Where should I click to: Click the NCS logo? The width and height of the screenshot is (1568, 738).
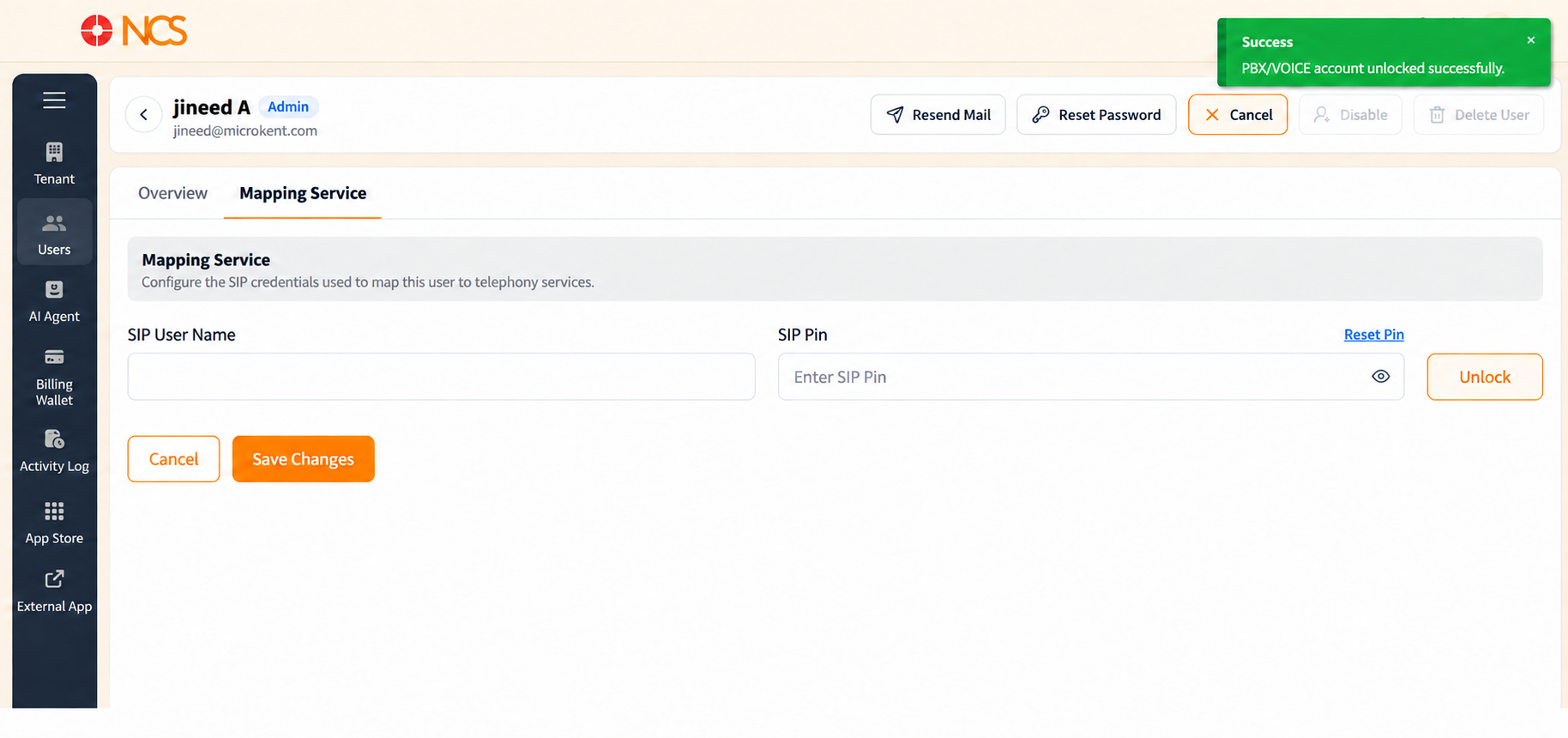(x=134, y=31)
